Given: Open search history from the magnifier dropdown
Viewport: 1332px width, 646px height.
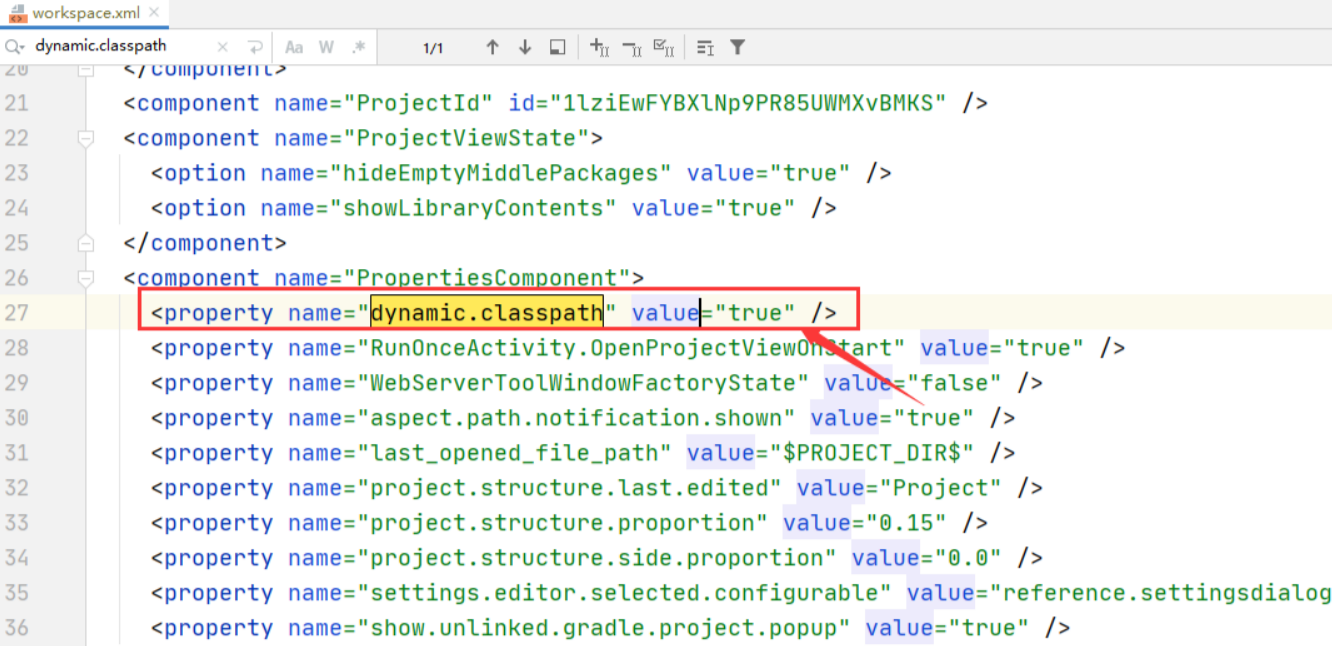Looking at the screenshot, I should pyautogui.click(x=16, y=46).
